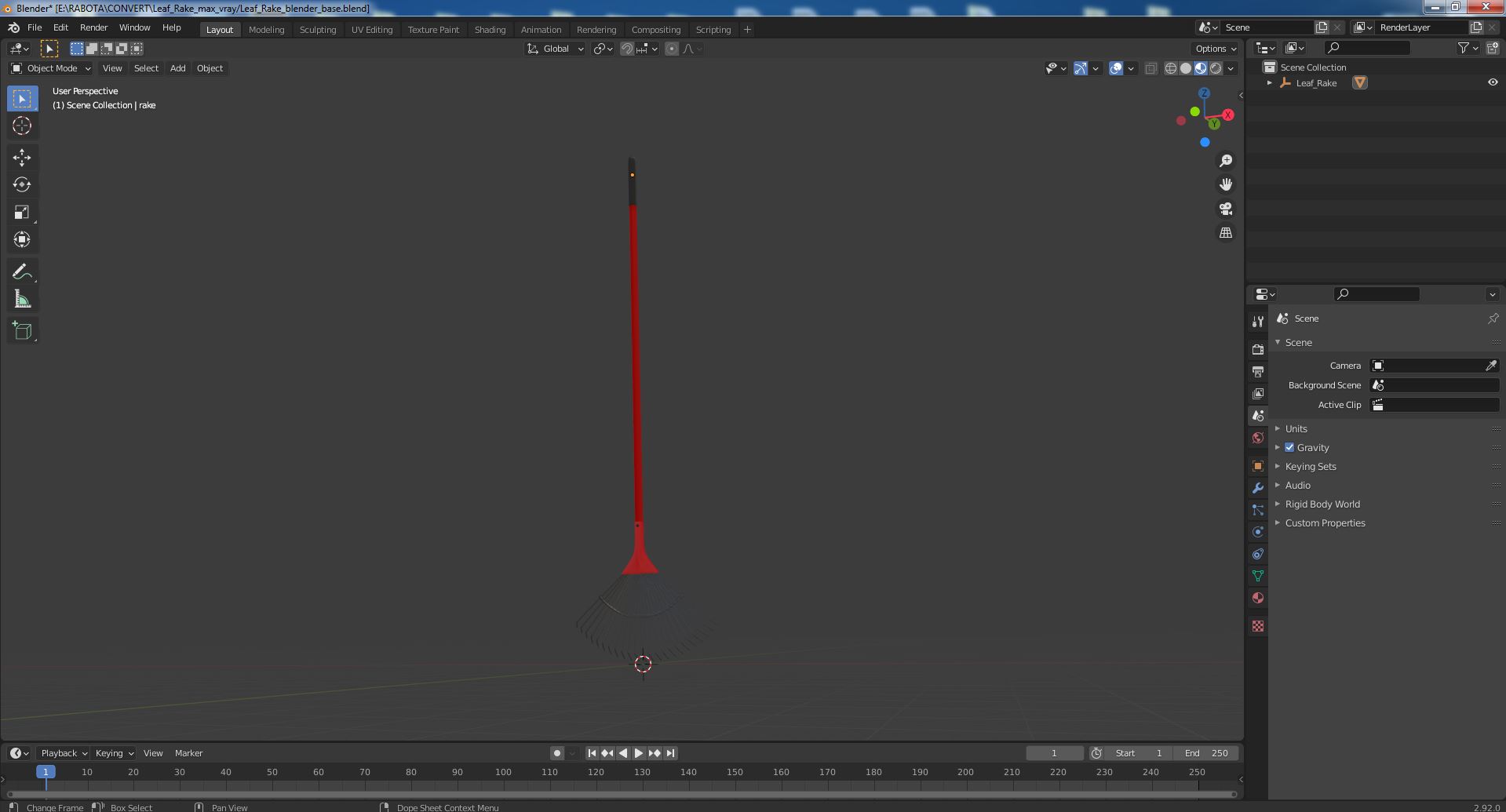Open the File menu
This screenshot has width=1506, height=812.
[x=35, y=27]
